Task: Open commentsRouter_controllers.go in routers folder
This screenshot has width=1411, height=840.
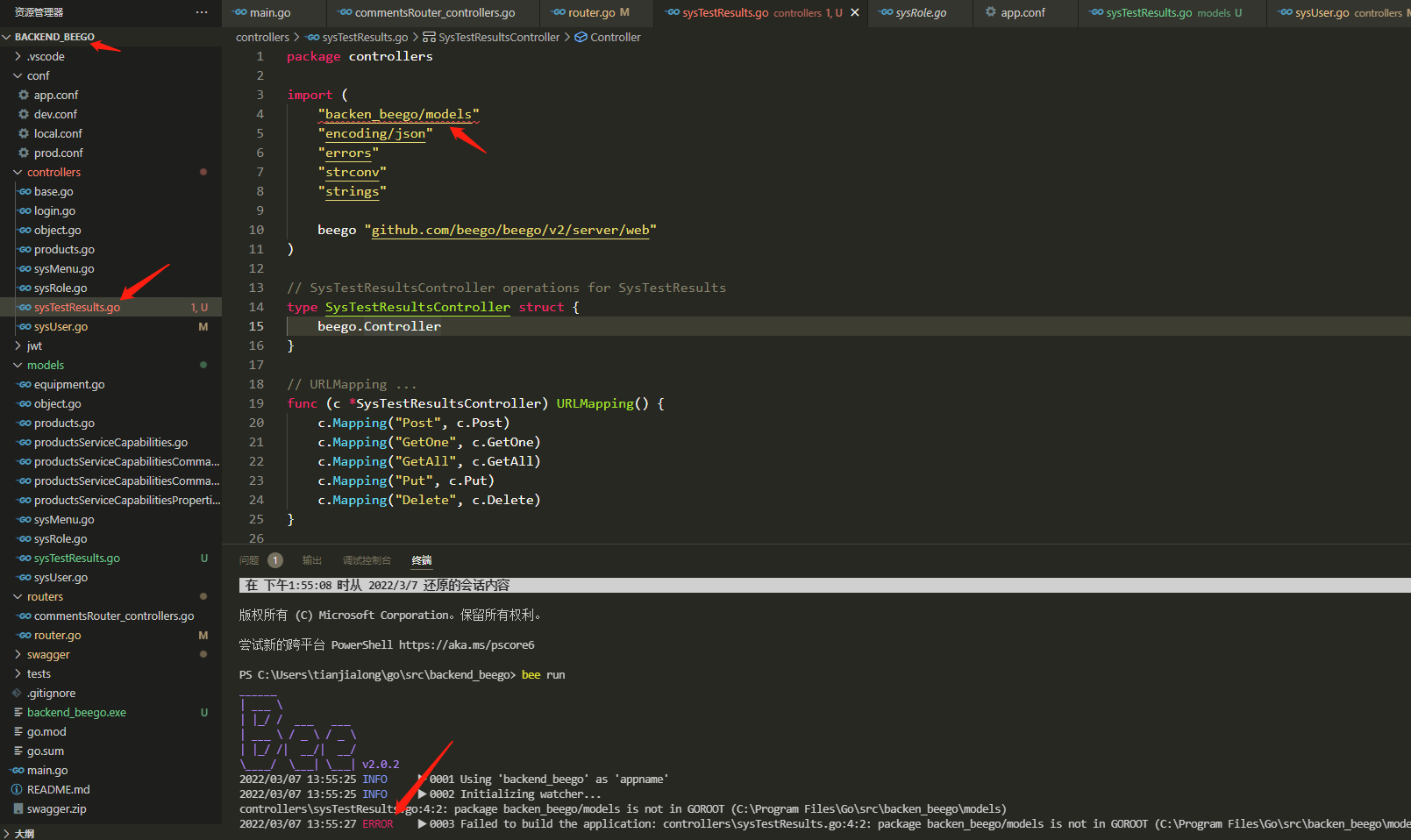Action: click(x=114, y=616)
